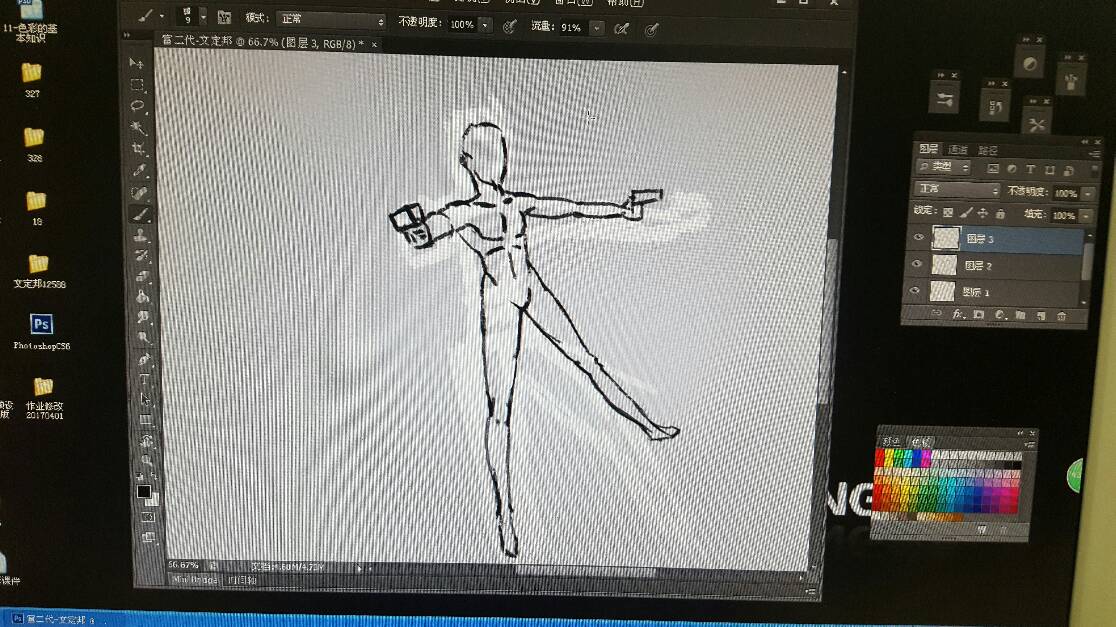Viewport: 1116px width, 627px height.
Task: Select the Clone Stamp tool
Action: 141,235
